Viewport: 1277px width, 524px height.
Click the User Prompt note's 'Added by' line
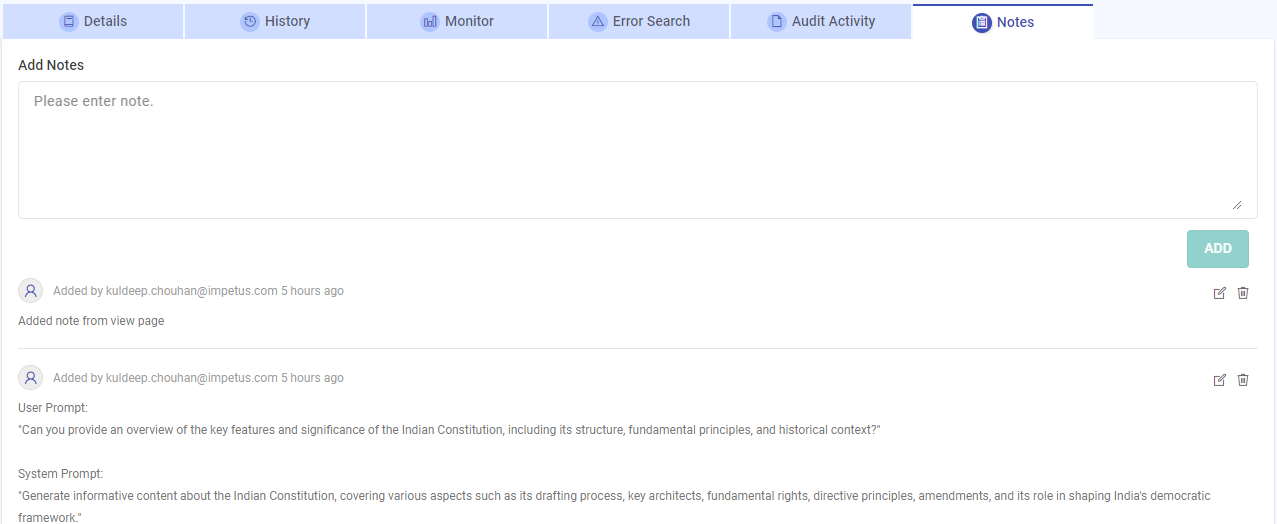[x=198, y=378]
